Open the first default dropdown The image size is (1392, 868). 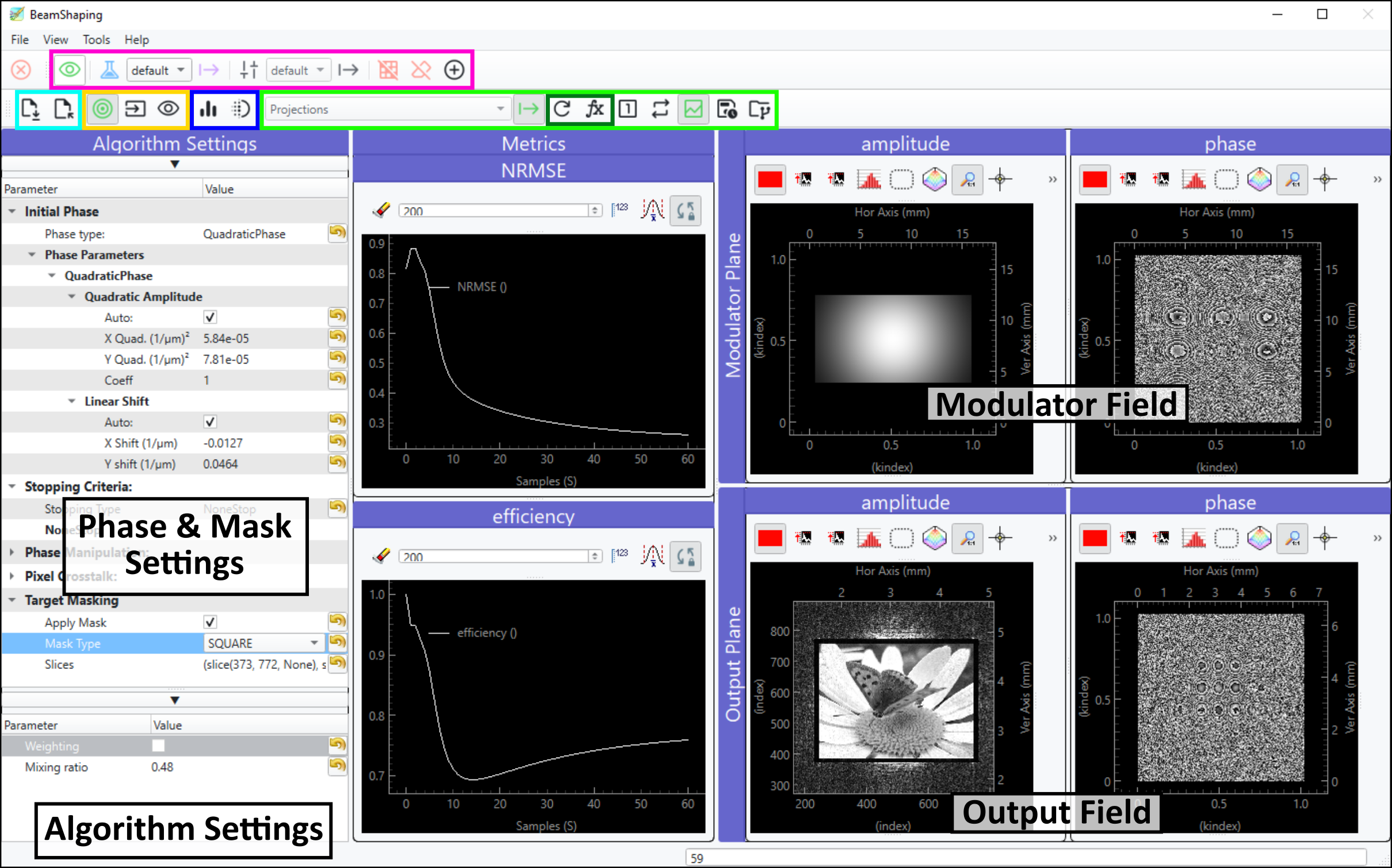159,70
